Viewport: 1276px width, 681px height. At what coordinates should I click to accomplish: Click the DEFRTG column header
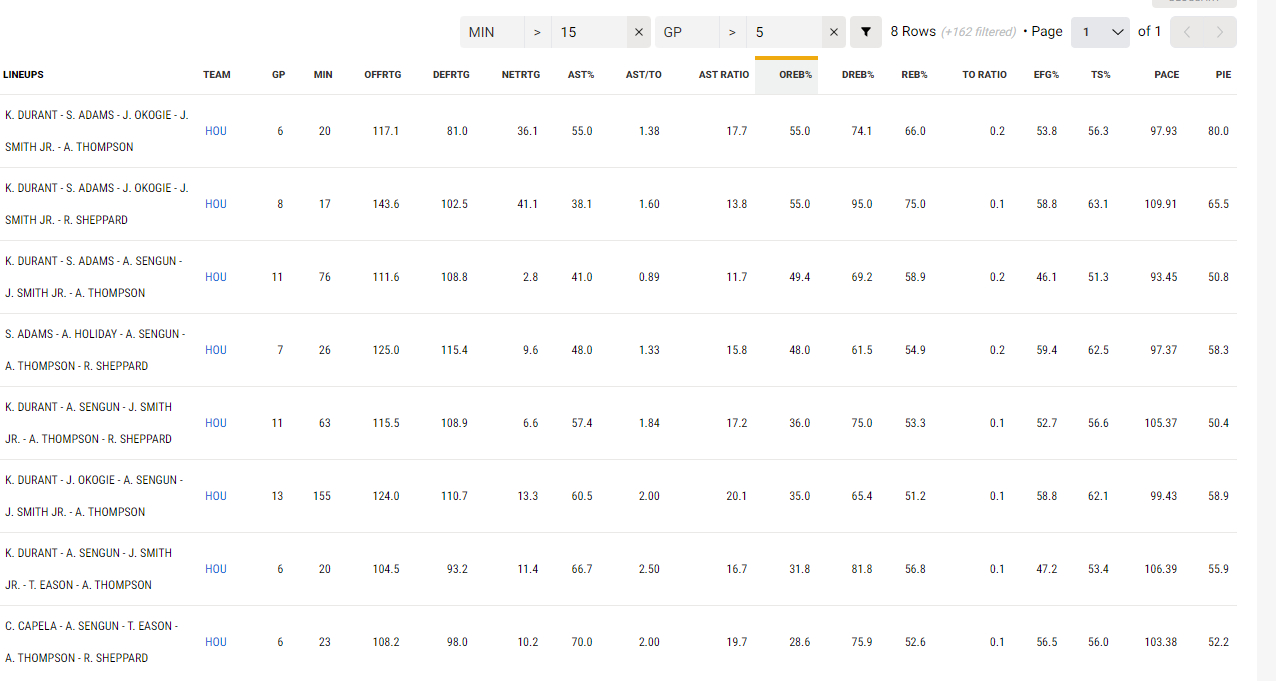[450, 75]
